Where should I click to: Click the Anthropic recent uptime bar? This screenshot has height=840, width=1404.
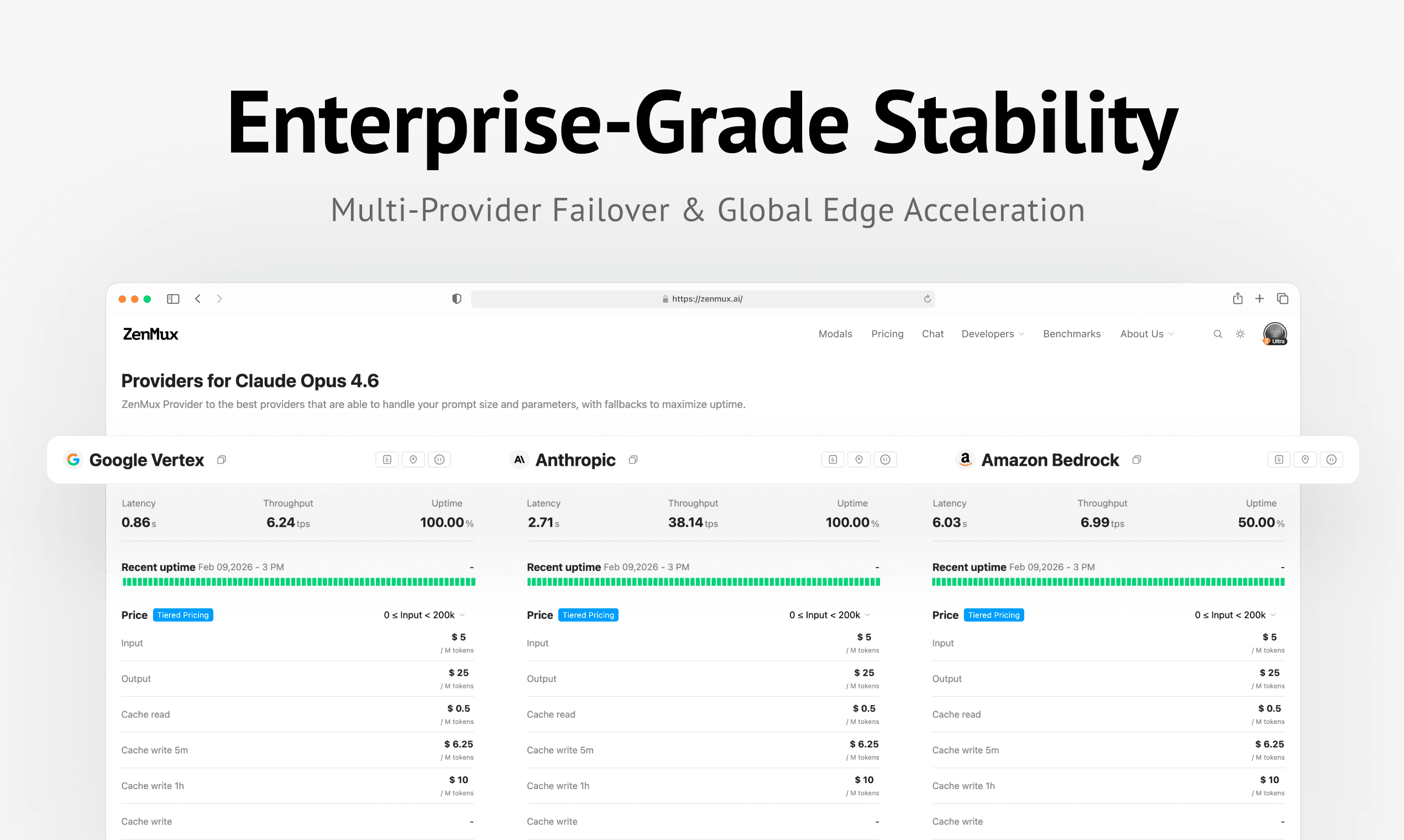coord(703,582)
